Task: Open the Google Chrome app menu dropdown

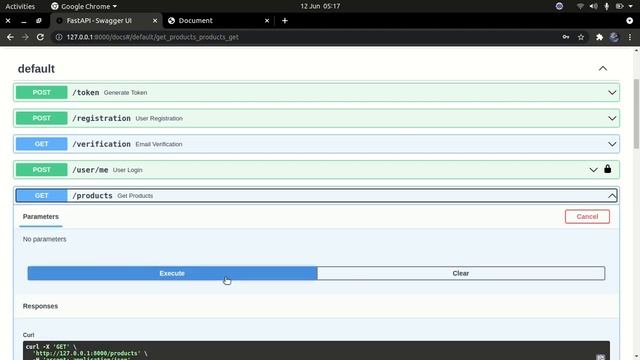Action: (x=84, y=6)
